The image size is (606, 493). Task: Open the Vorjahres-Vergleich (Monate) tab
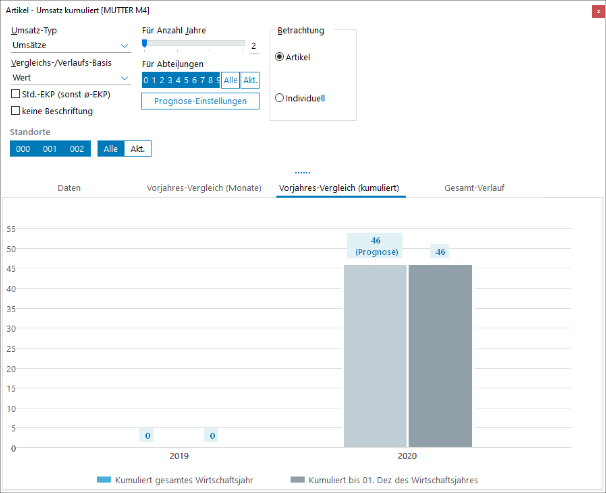pos(203,188)
